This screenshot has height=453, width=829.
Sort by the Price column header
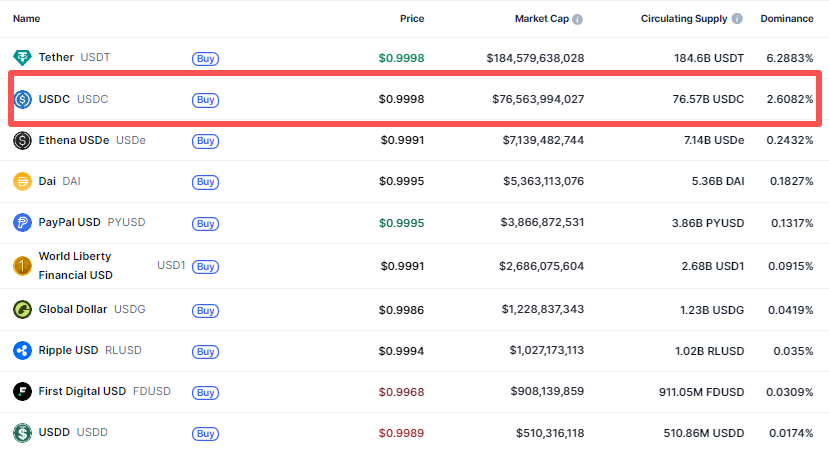[412, 19]
